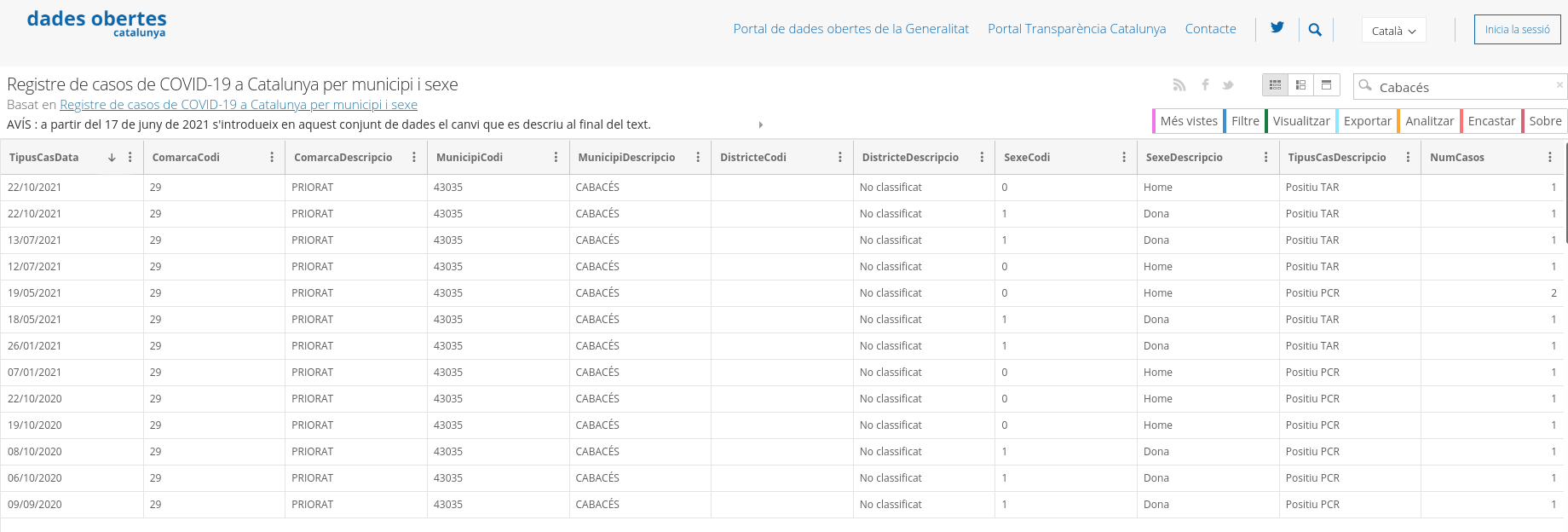Open the site search magnifier icon
The width and height of the screenshot is (1568, 532).
(1315, 30)
